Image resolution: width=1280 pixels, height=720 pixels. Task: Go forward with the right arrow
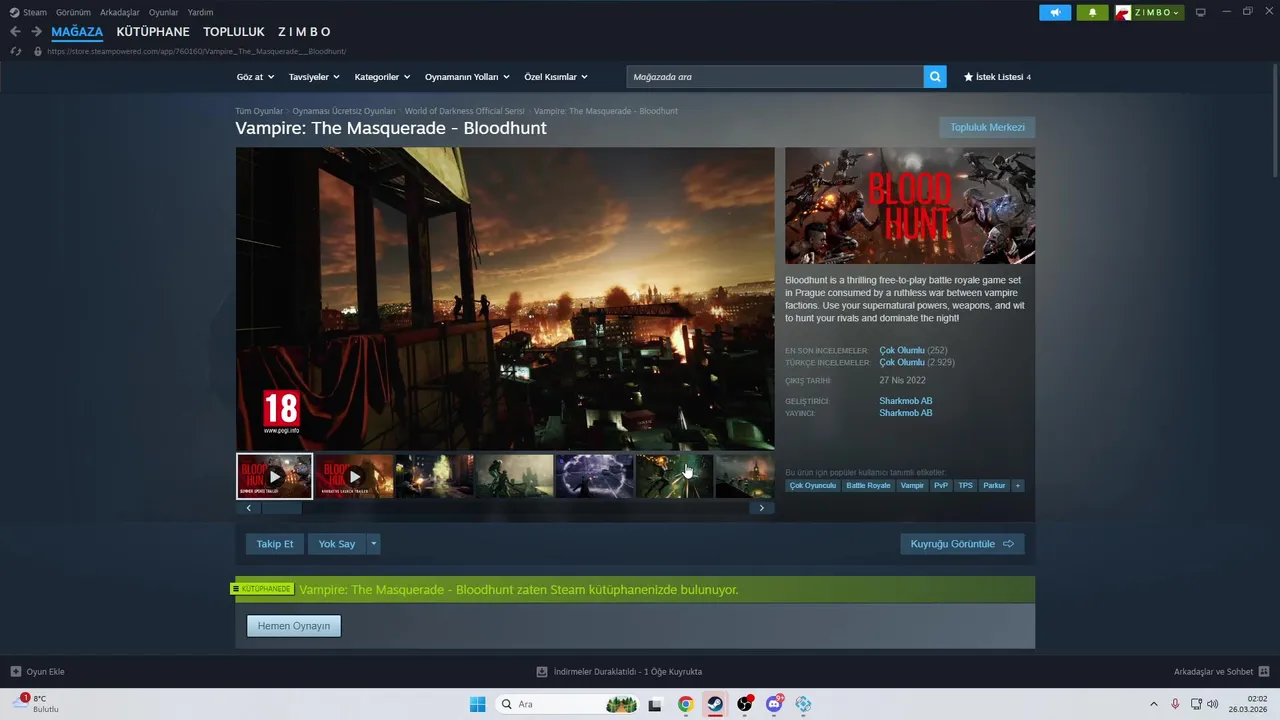[x=36, y=32]
